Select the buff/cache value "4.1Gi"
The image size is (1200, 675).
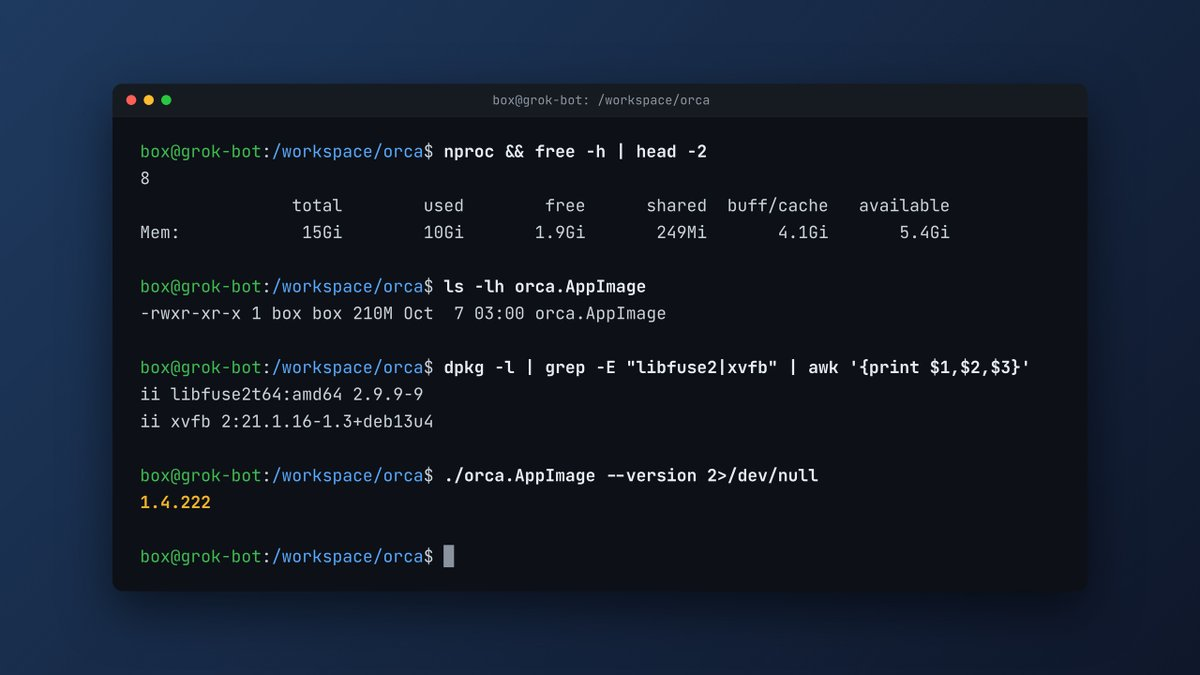[803, 233]
